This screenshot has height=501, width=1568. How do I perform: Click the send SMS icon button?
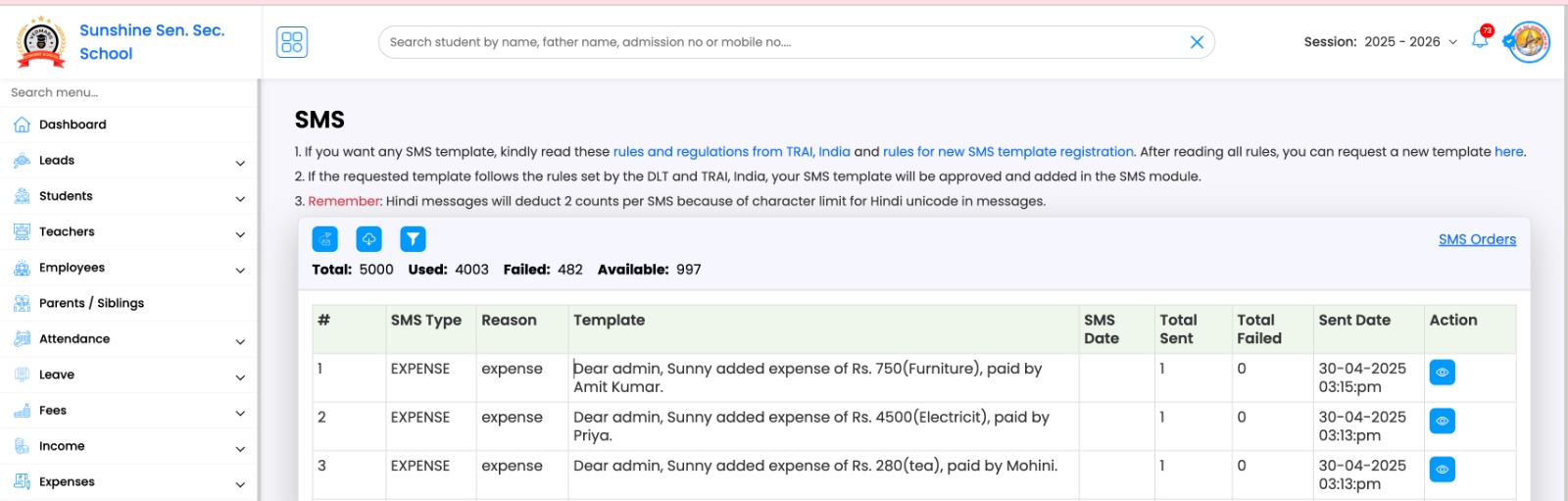pyautogui.click(x=324, y=239)
